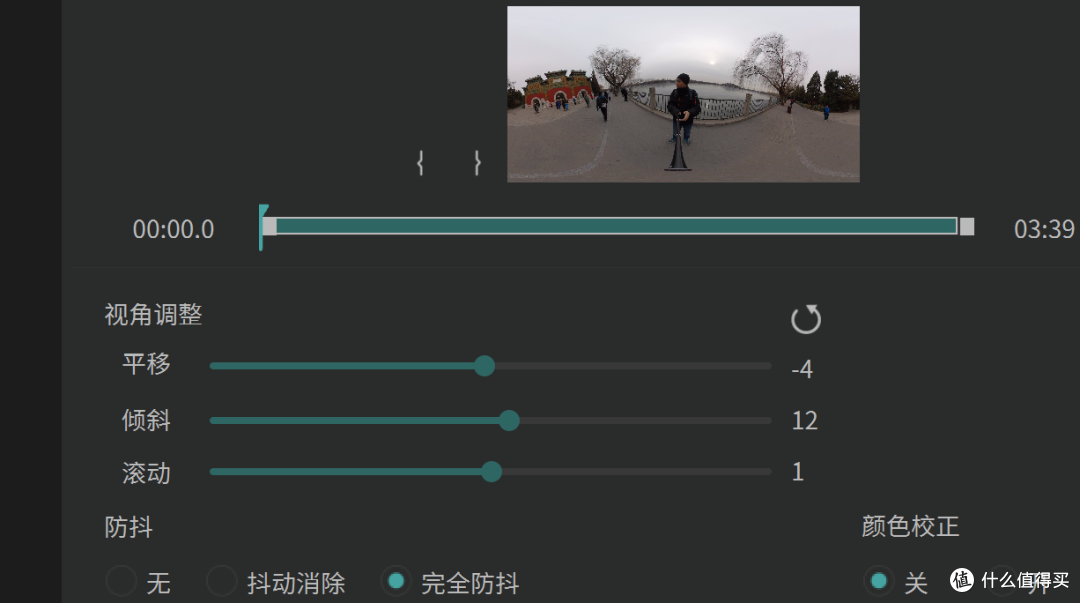
Task: Click the 滚动 label
Action: click(x=146, y=473)
